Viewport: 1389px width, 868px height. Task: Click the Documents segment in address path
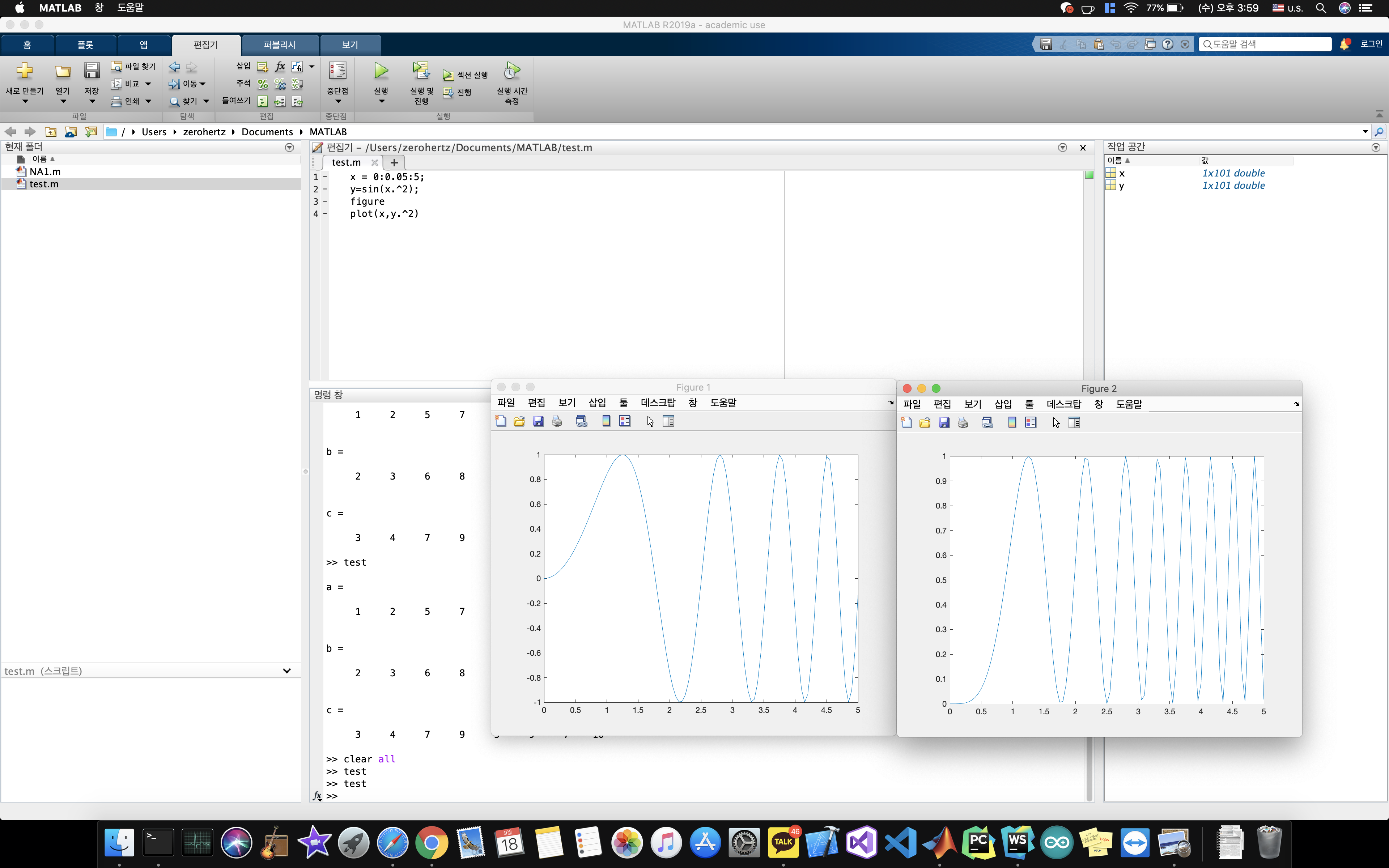click(267, 132)
